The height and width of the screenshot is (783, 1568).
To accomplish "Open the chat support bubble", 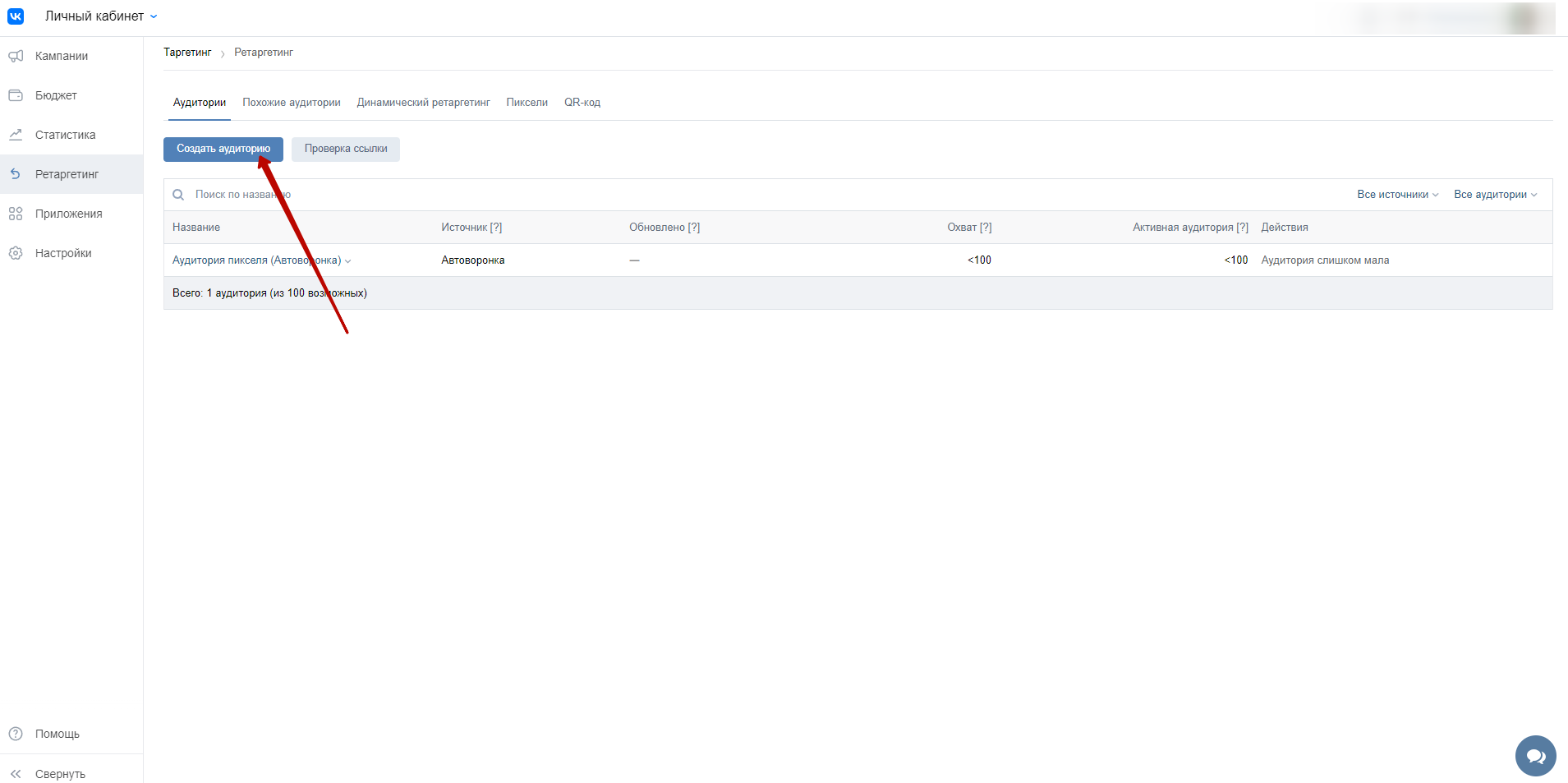I will tap(1535, 756).
